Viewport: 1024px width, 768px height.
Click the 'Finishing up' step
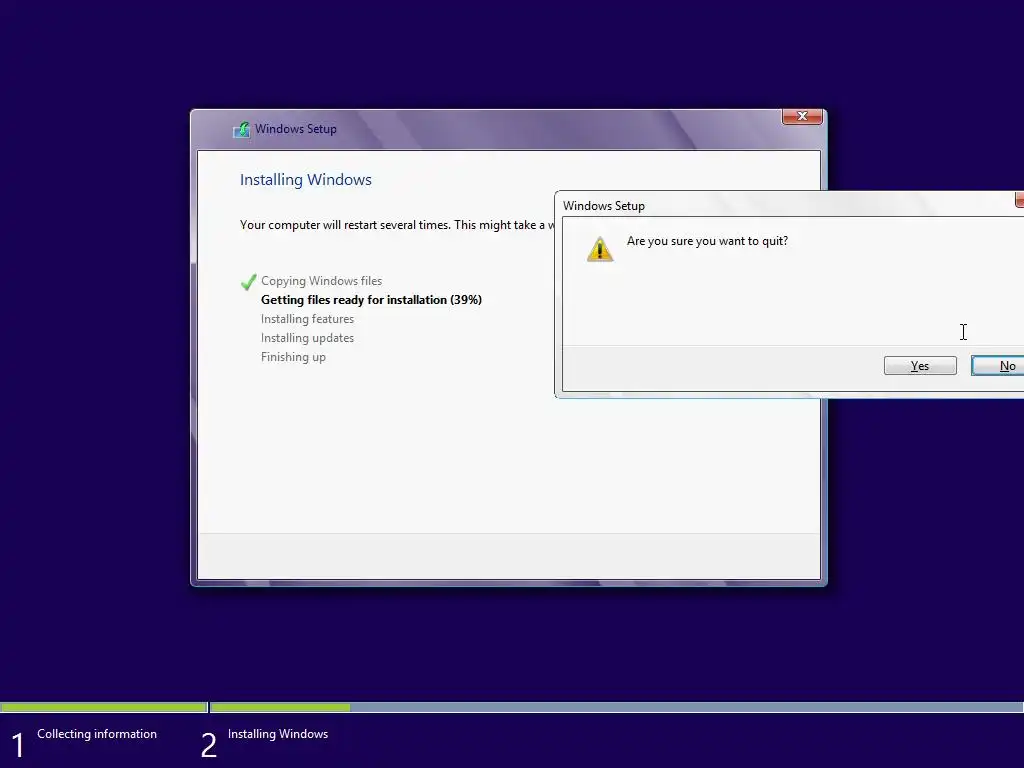tap(293, 357)
